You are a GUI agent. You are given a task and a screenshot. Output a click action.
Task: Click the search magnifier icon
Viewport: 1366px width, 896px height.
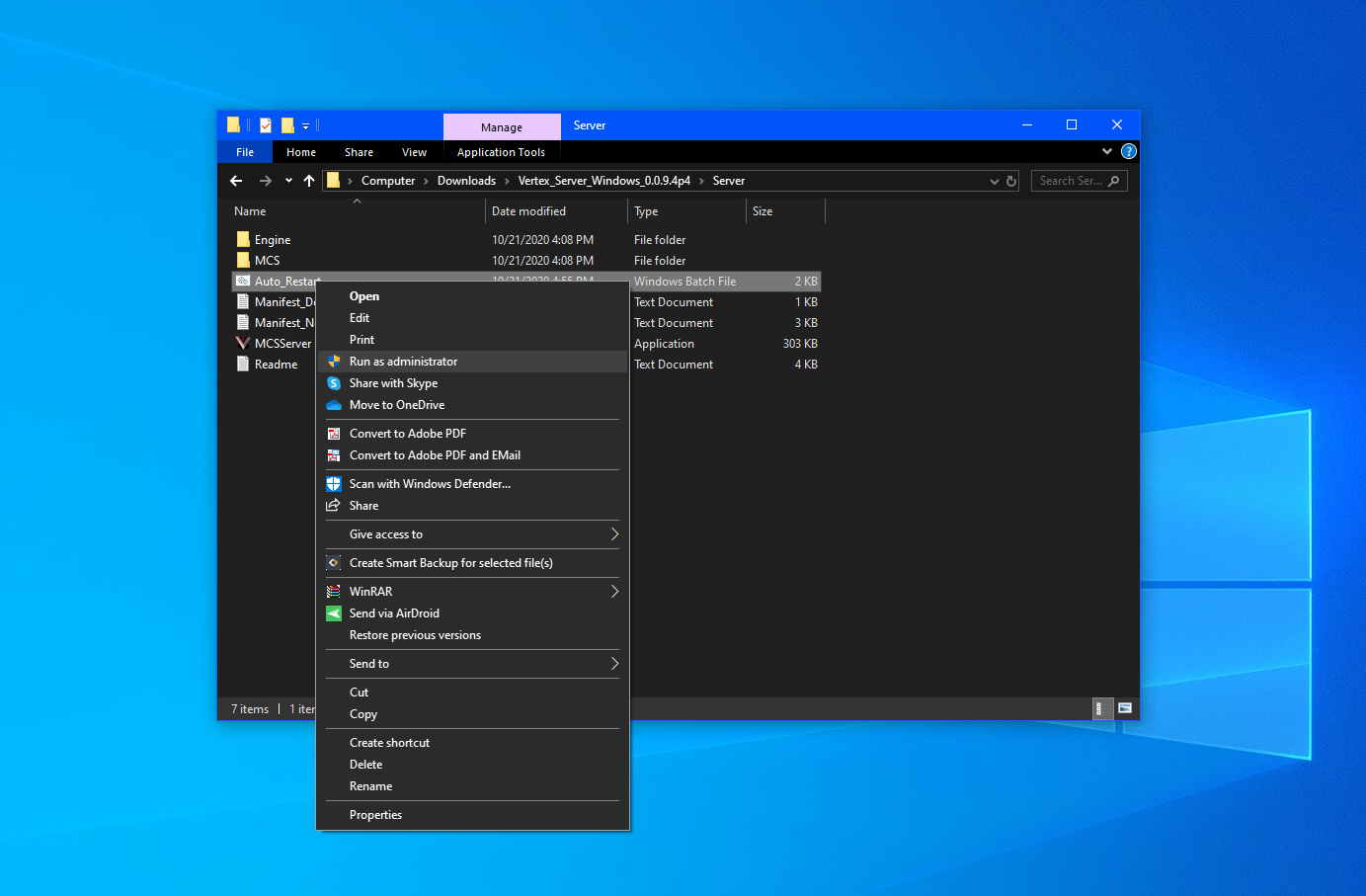click(1114, 182)
